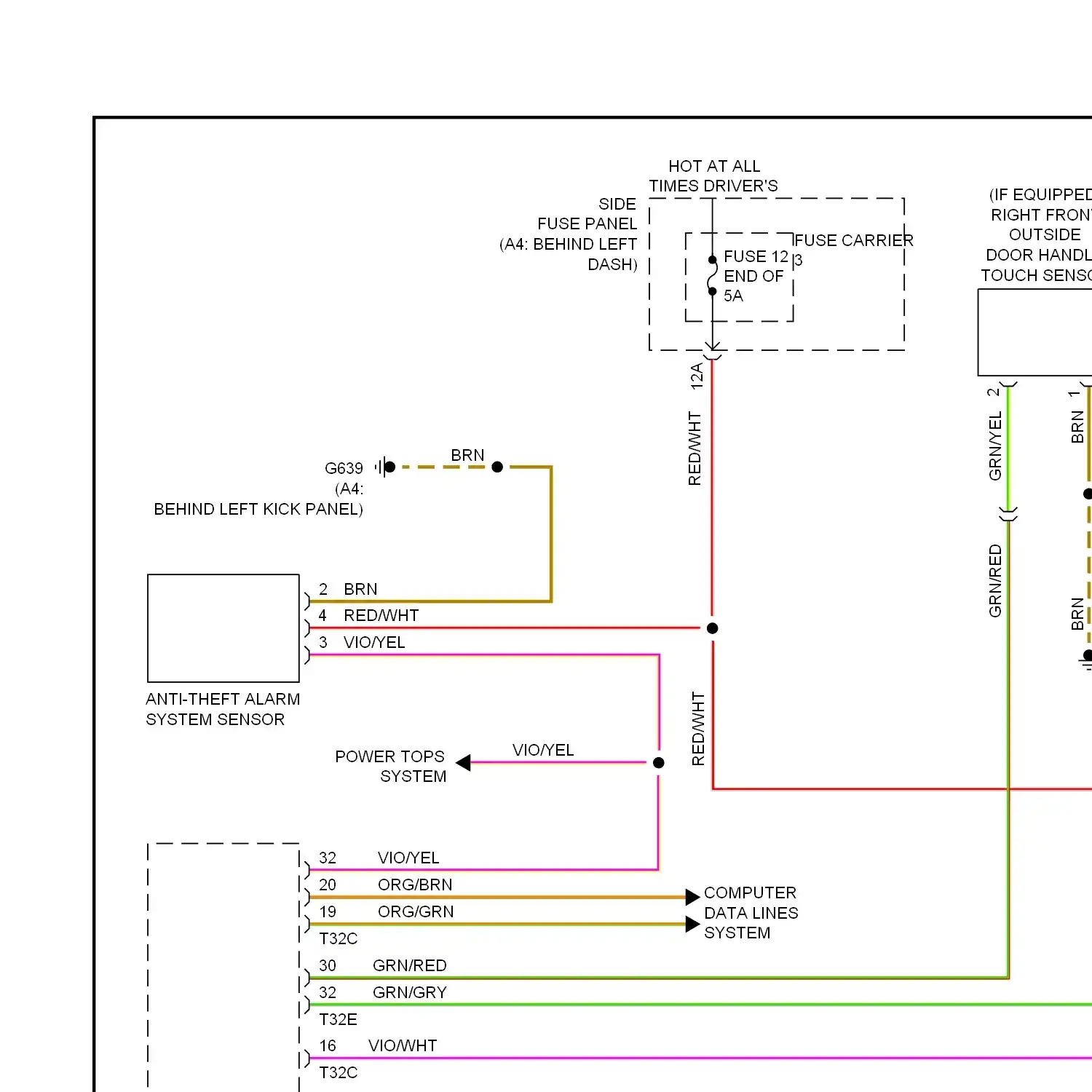Select pin number "16"

[x=328, y=1045]
